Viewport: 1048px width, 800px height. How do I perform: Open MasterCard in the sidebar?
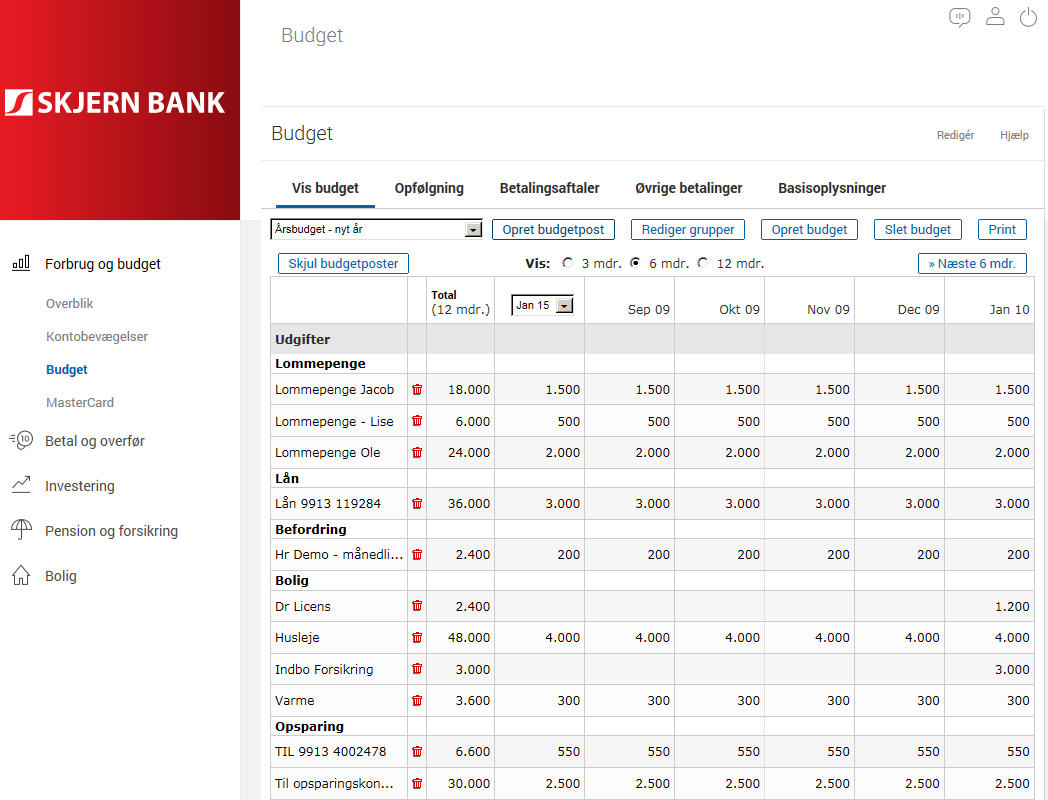pos(80,402)
